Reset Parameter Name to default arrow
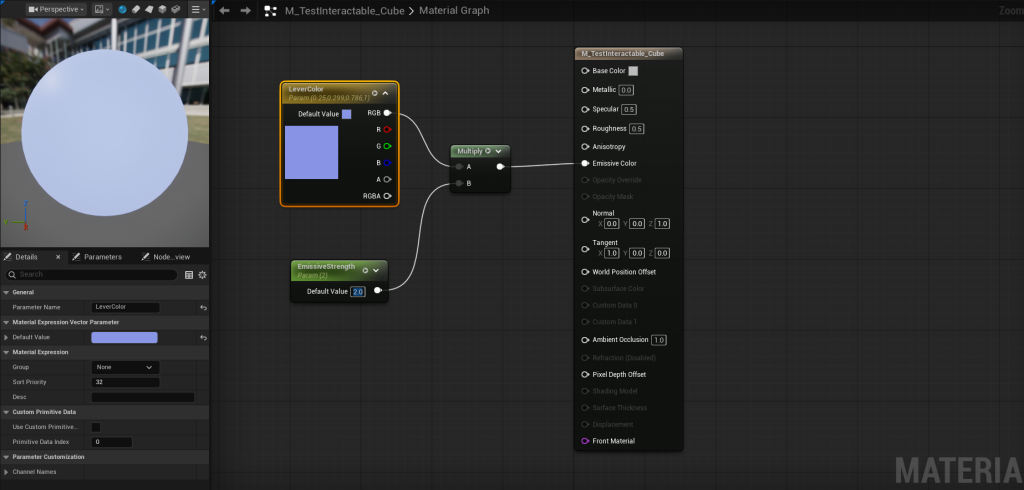This screenshot has width=1024, height=490. (x=203, y=307)
